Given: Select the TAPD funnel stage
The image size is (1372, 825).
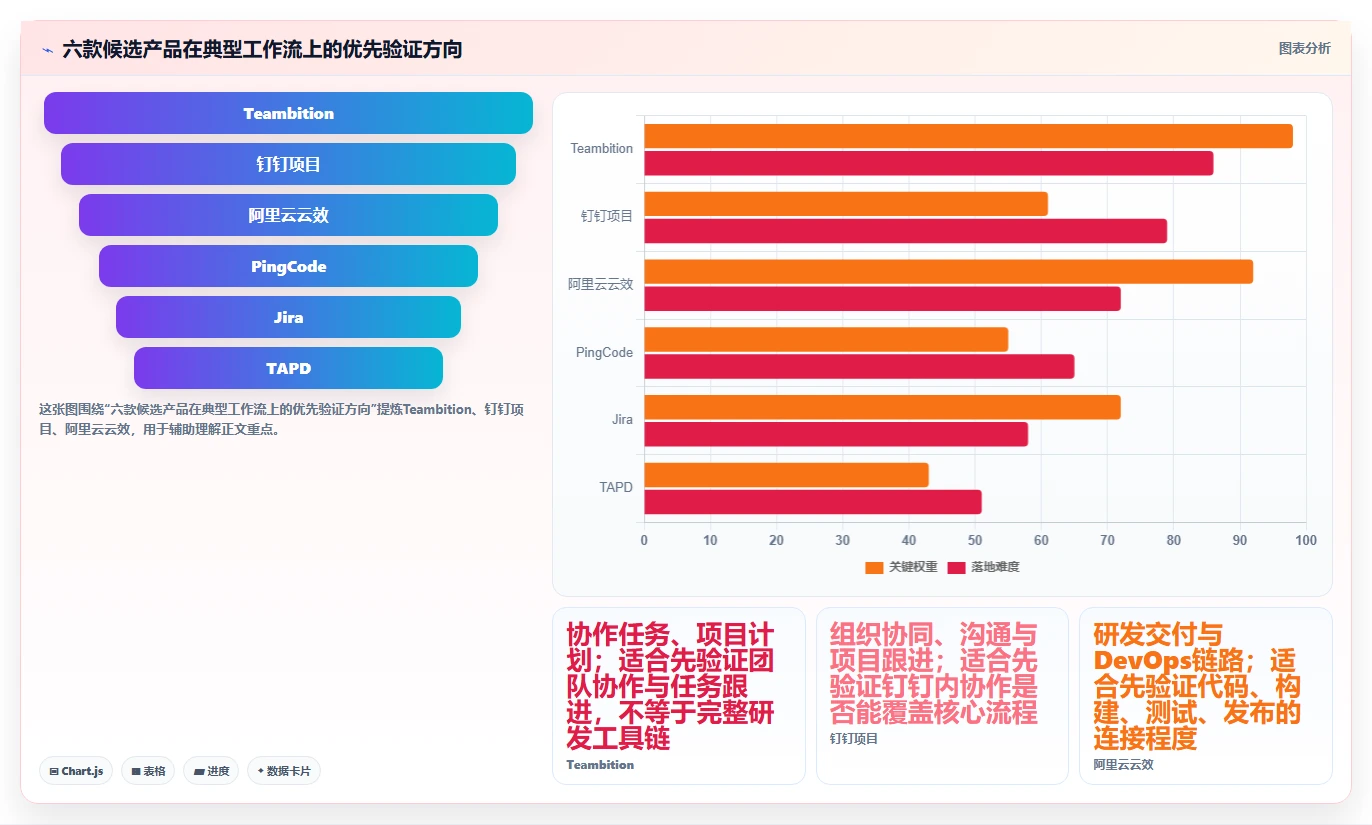Looking at the screenshot, I should (x=288, y=368).
